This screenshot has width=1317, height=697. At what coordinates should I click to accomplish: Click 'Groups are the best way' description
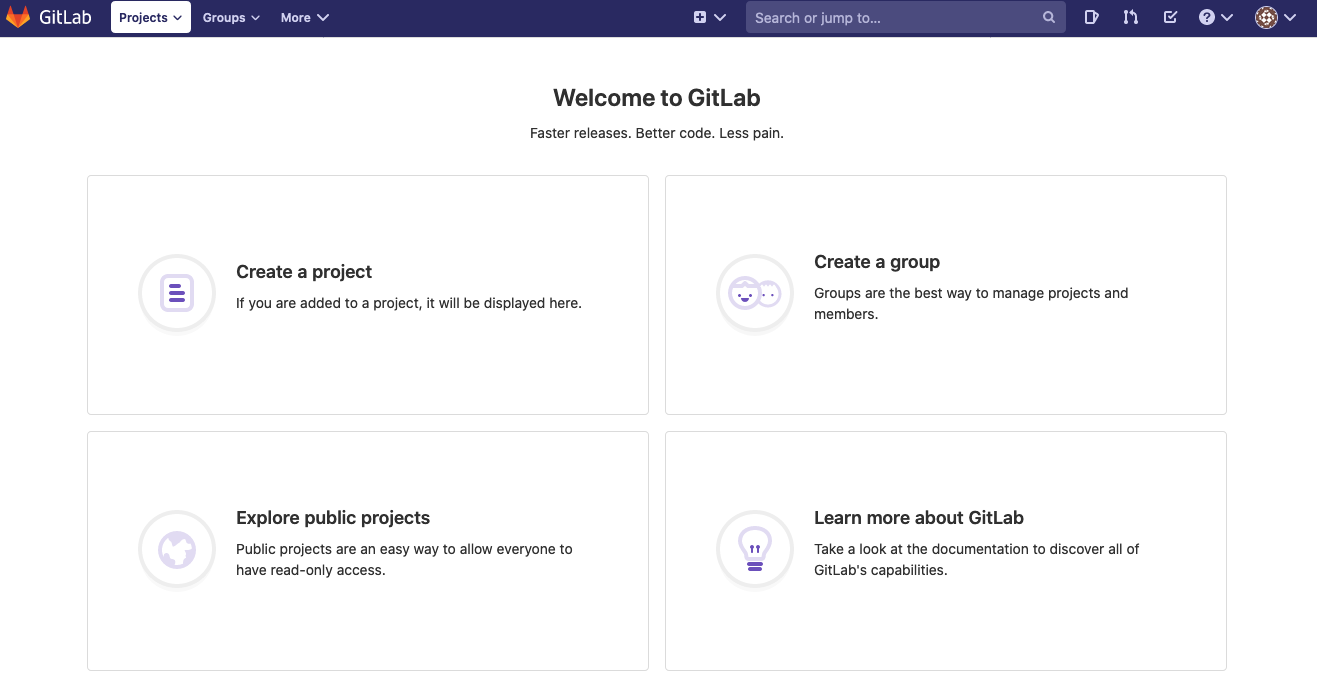coord(971,303)
